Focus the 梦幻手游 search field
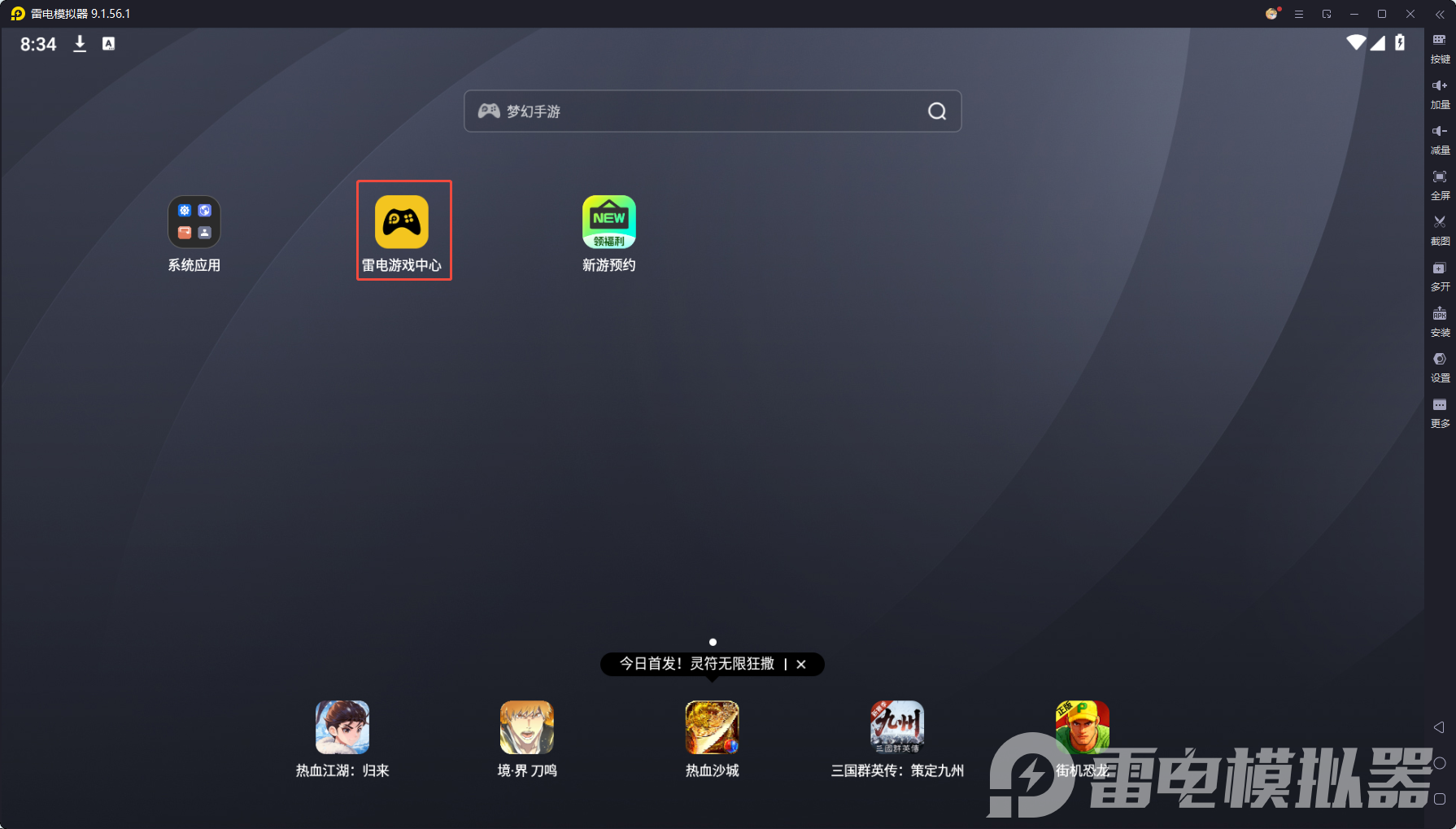This screenshot has width=1456, height=829. (x=713, y=111)
